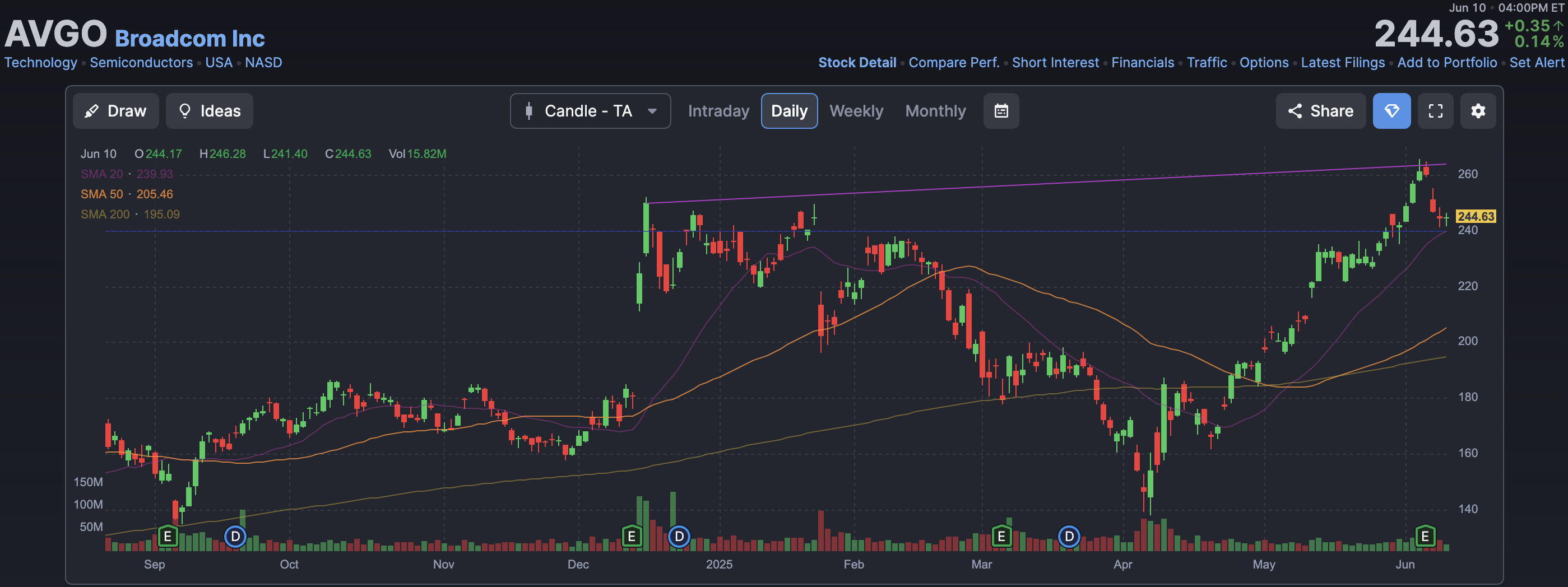
Task: Open the Financials link
Action: [1143, 63]
